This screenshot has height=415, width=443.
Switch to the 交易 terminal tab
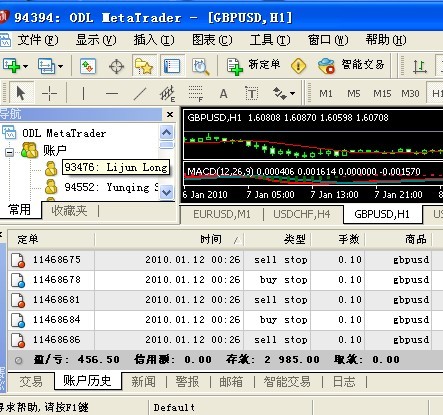pyautogui.click(x=31, y=382)
